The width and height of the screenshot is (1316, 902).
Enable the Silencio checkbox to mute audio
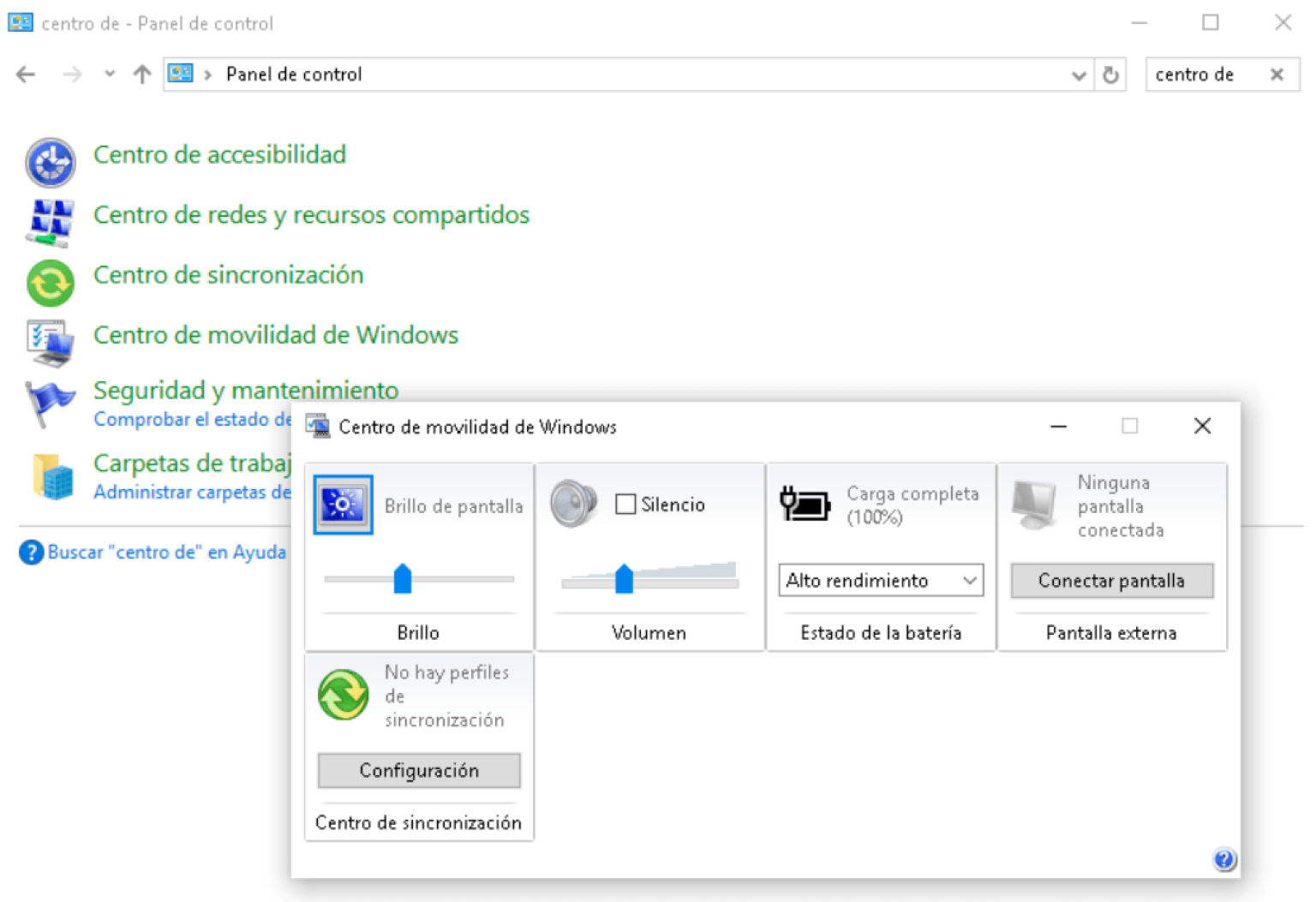pos(625,504)
